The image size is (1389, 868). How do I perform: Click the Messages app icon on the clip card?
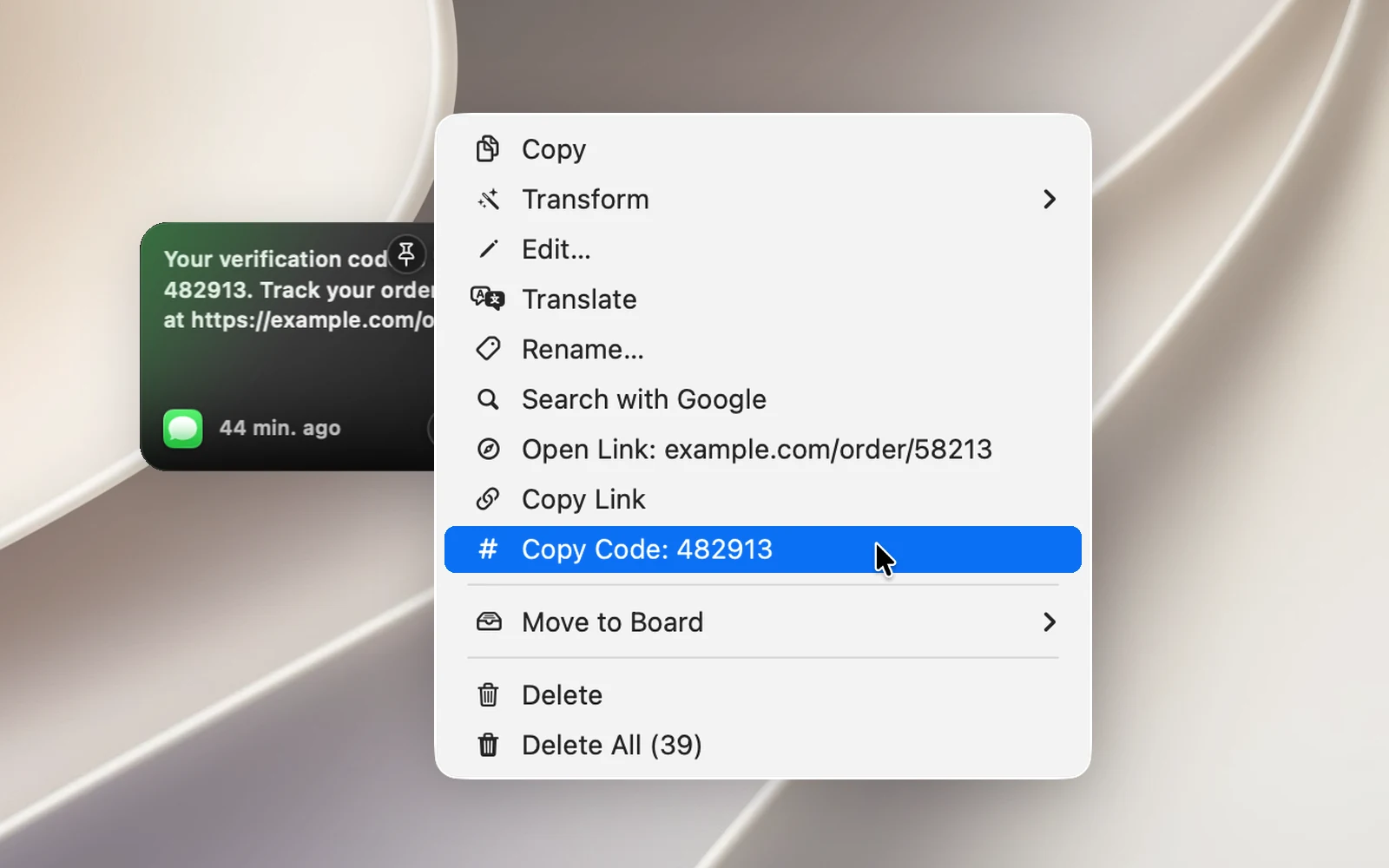point(183,428)
